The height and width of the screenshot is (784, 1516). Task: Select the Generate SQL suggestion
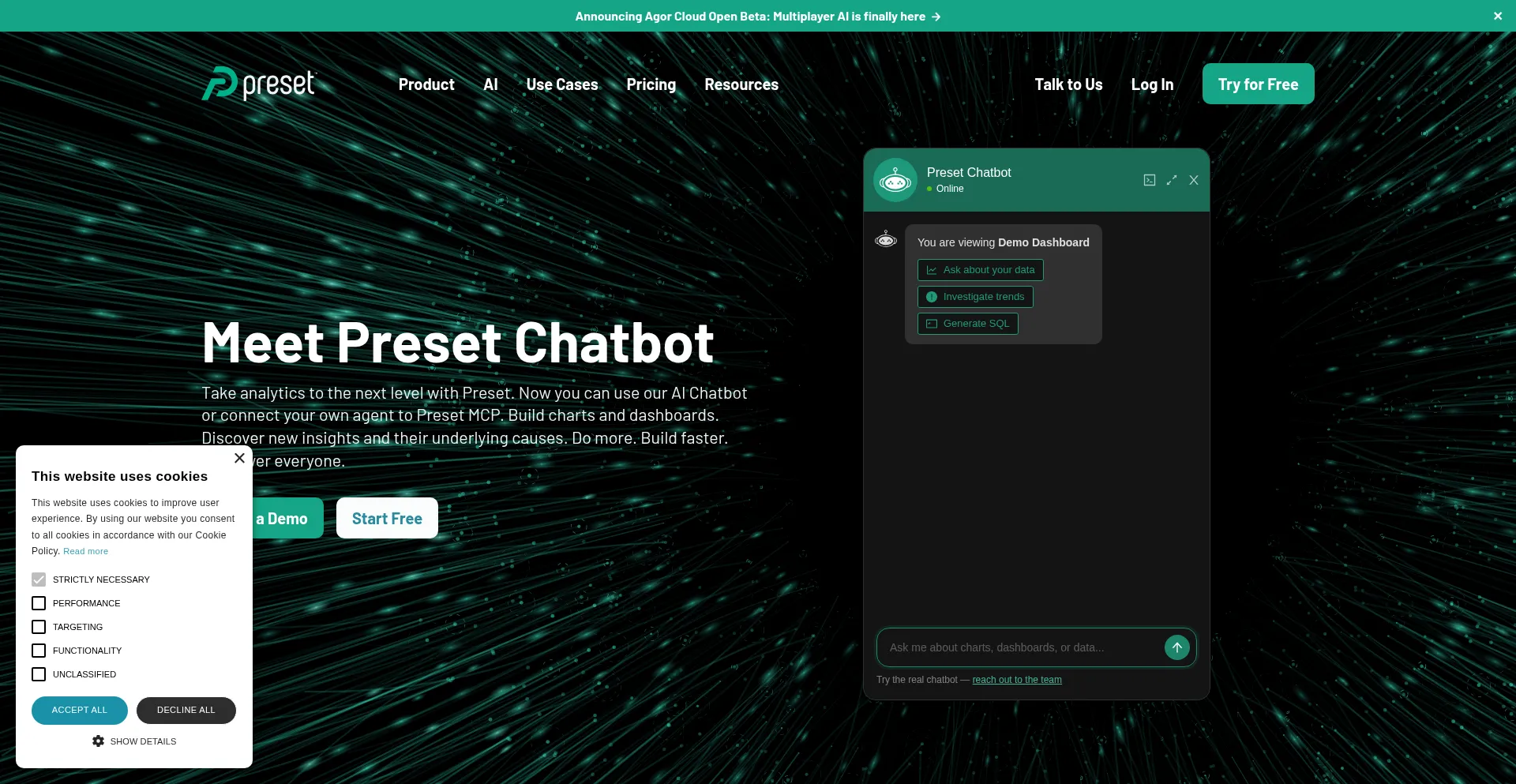[967, 324]
